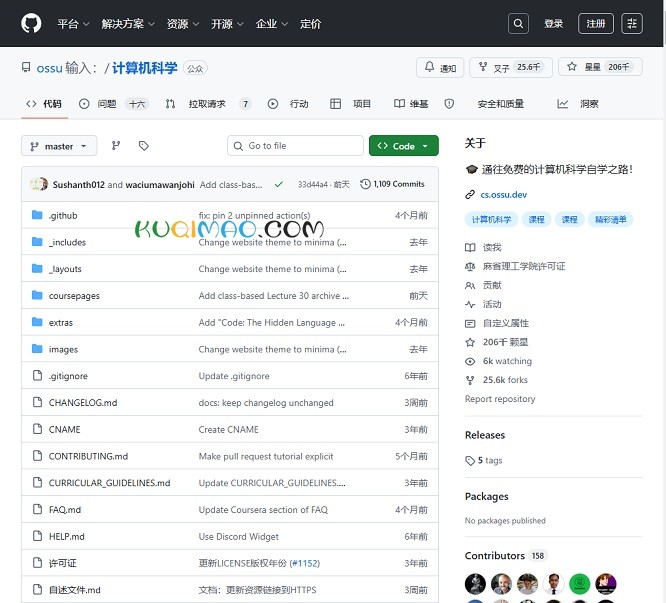
Task: Switch to the 安全和质量 tab
Action: tap(484, 104)
